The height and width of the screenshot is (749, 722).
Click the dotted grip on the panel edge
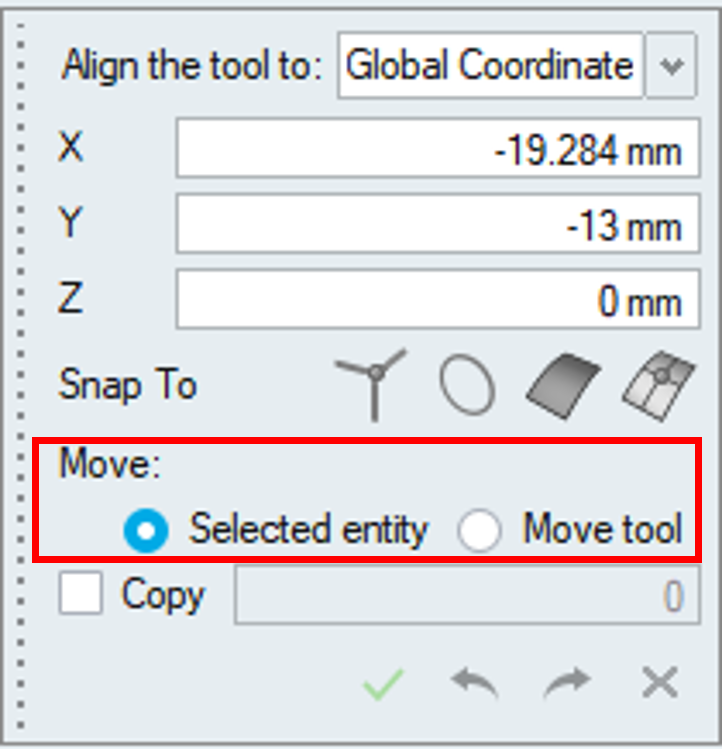[19, 380]
